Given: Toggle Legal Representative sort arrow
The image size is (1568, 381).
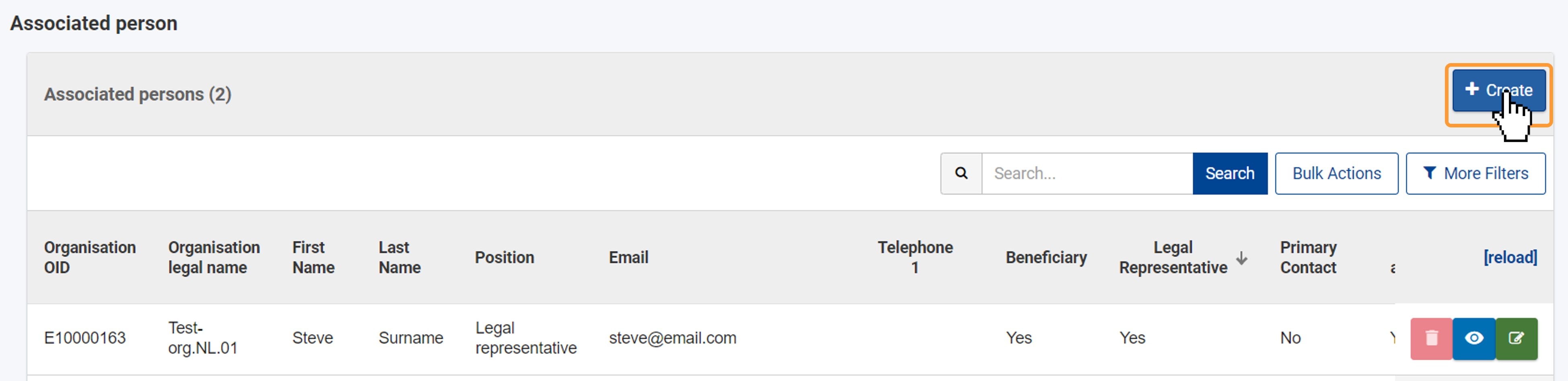Looking at the screenshot, I should coord(1242,258).
